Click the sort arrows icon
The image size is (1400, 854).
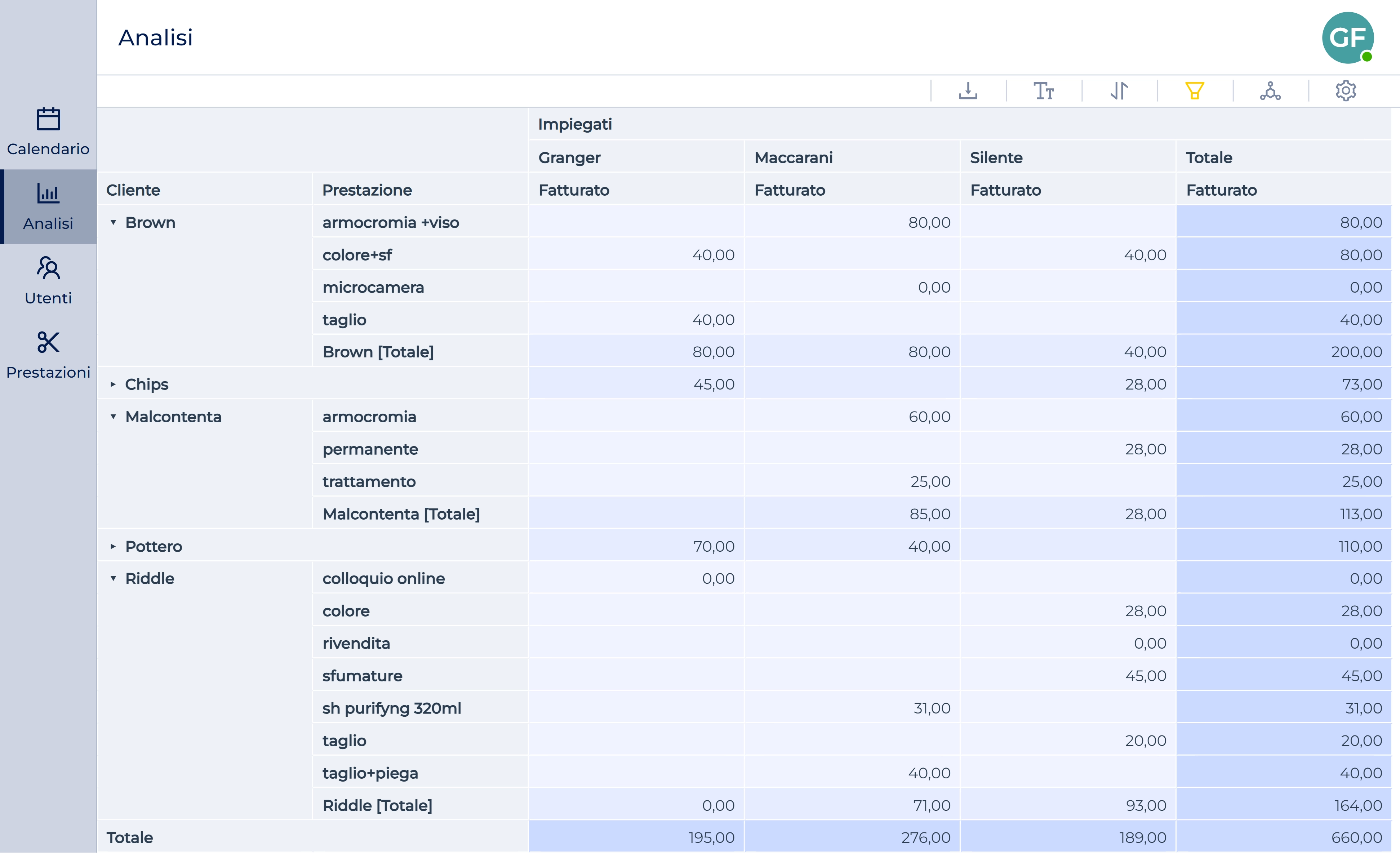(x=1119, y=91)
